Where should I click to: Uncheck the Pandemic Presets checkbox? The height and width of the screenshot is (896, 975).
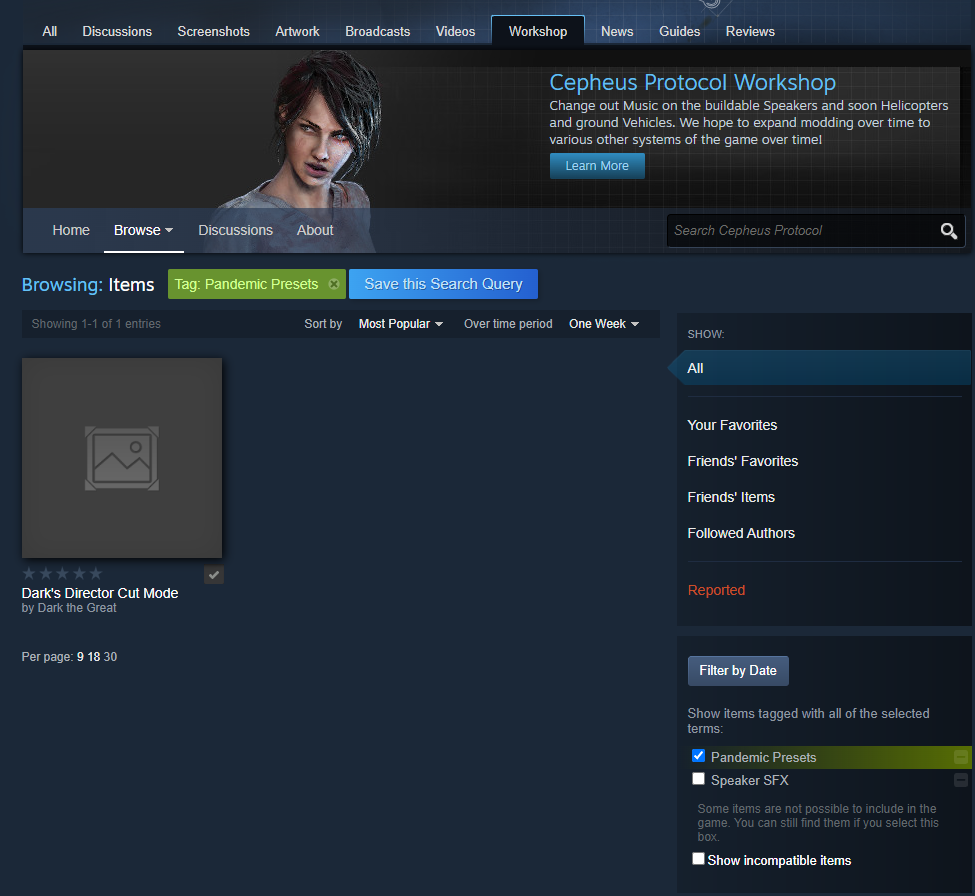pos(698,756)
